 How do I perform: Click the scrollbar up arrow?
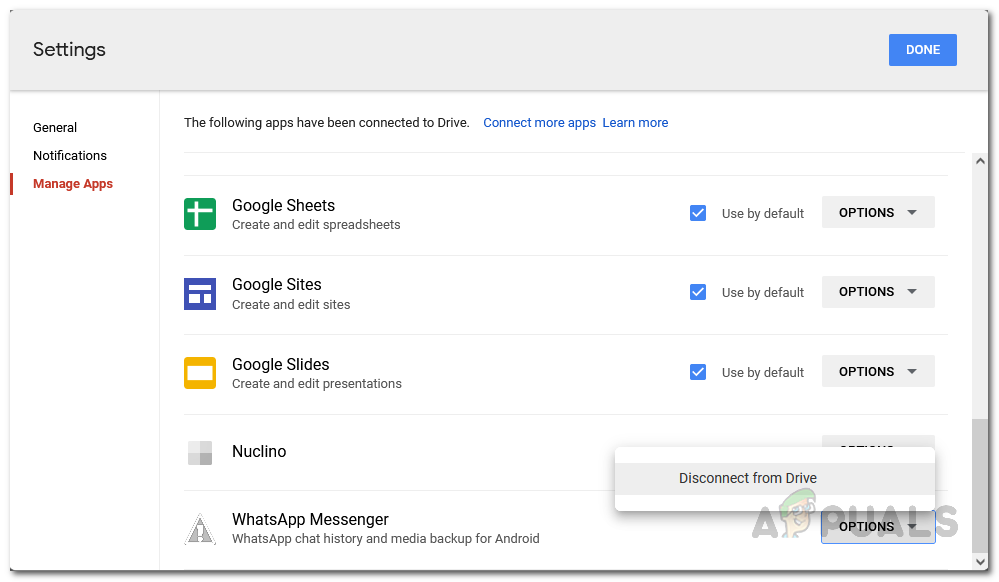tap(980, 161)
